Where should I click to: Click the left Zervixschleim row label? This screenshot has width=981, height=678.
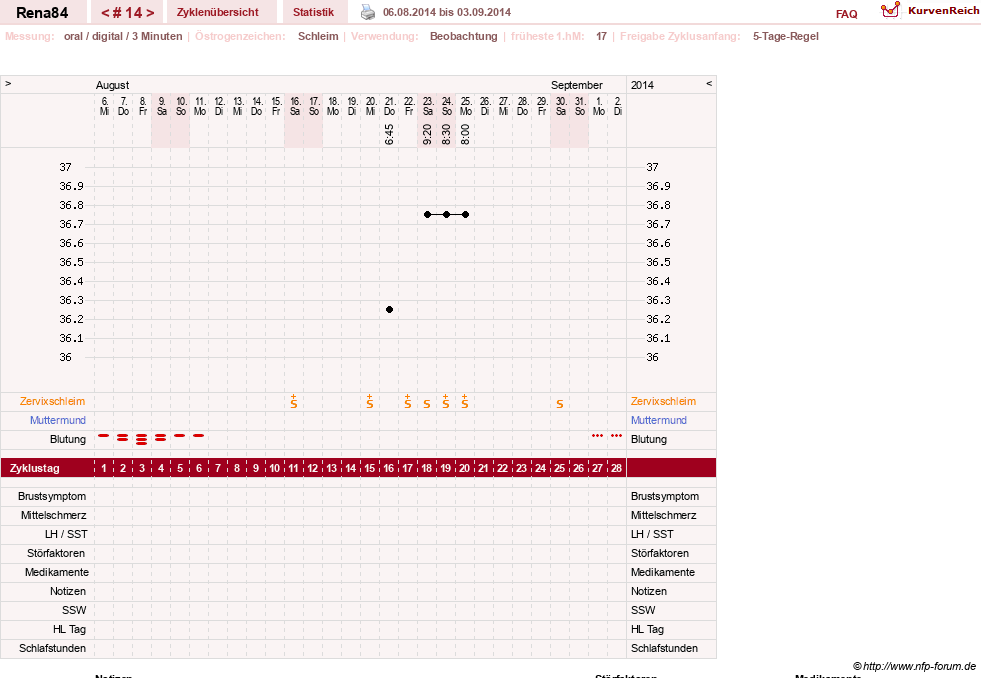pyautogui.click(x=53, y=402)
